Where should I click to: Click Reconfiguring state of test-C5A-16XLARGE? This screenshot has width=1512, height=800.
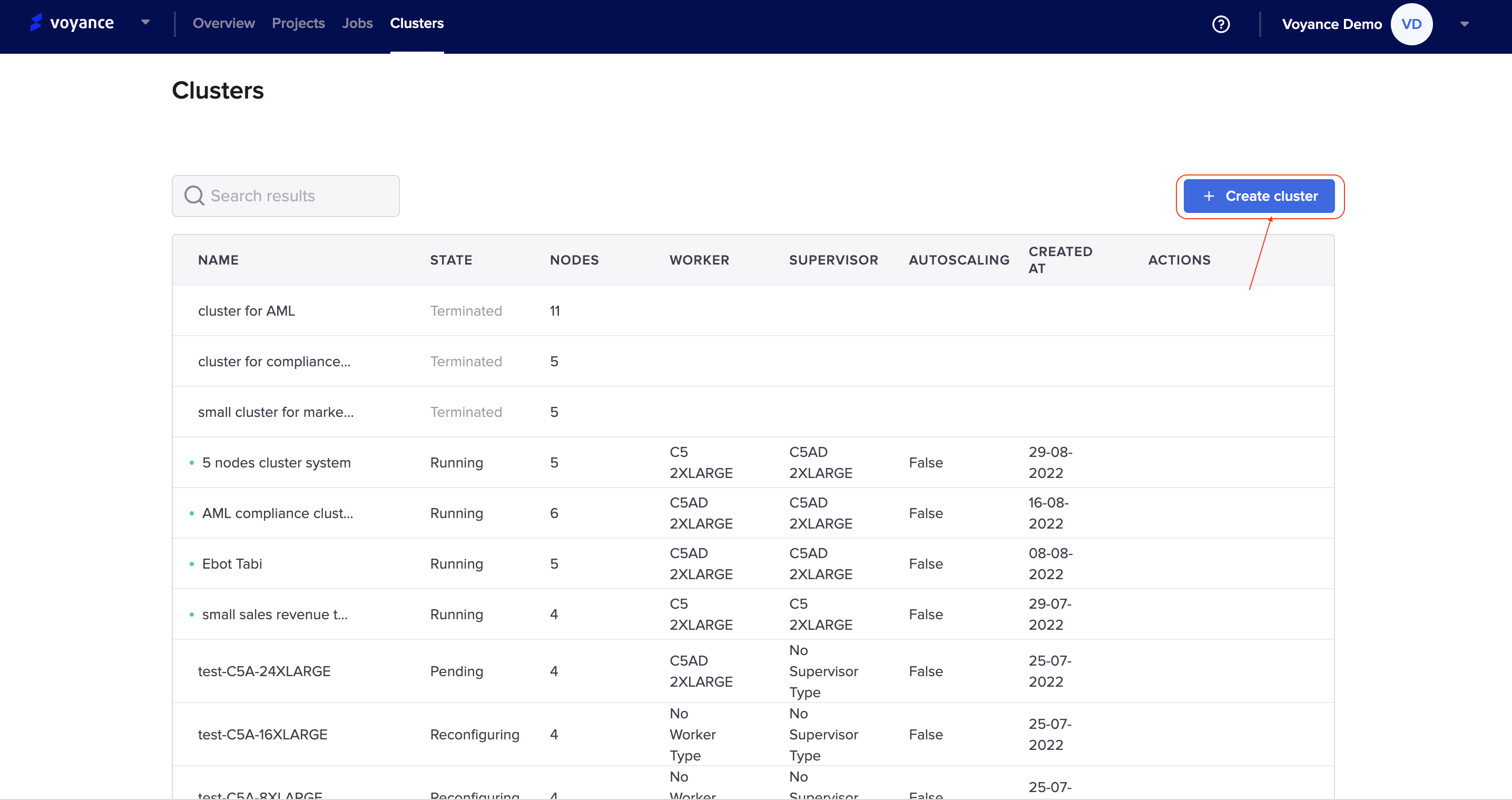pos(475,735)
